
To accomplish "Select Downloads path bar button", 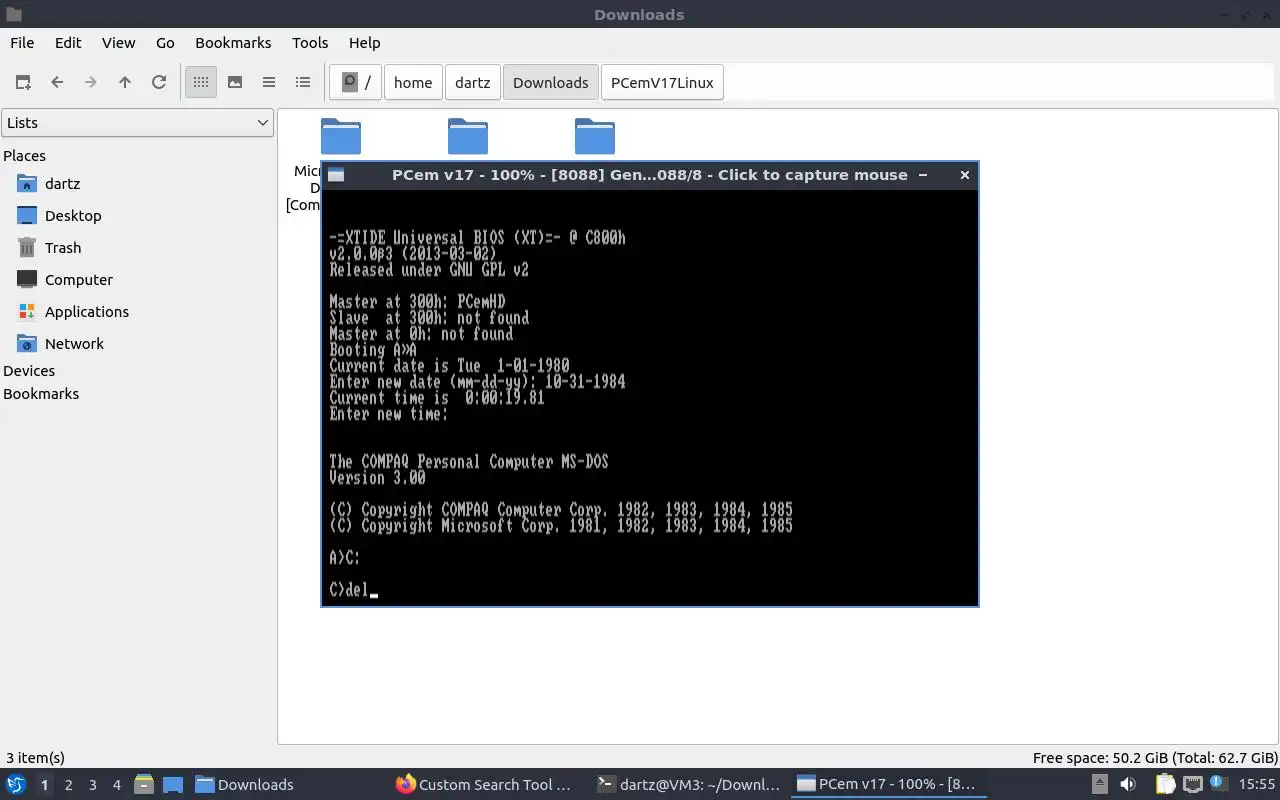I will (x=551, y=82).
